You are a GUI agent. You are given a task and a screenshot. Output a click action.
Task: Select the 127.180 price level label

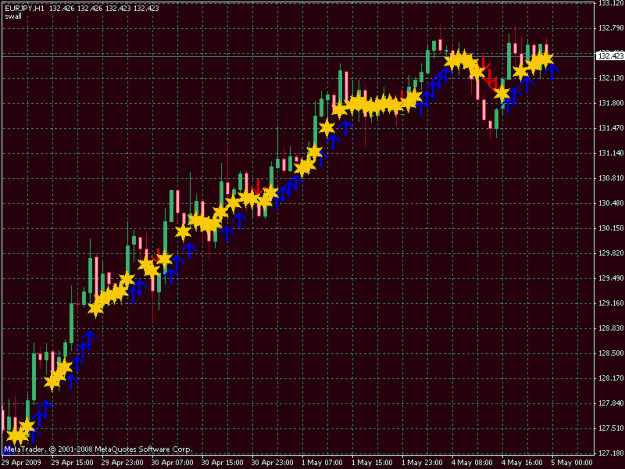pos(611,453)
